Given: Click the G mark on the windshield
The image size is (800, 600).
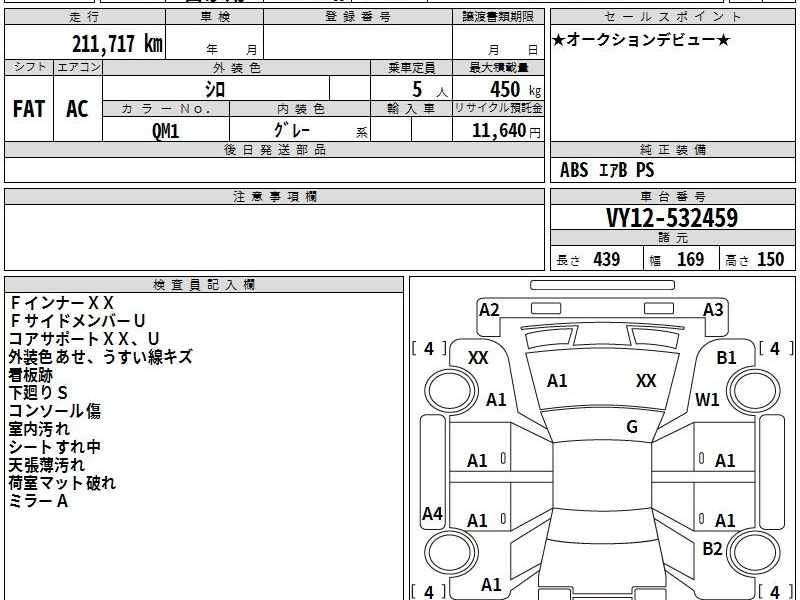Looking at the screenshot, I should [x=632, y=427].
